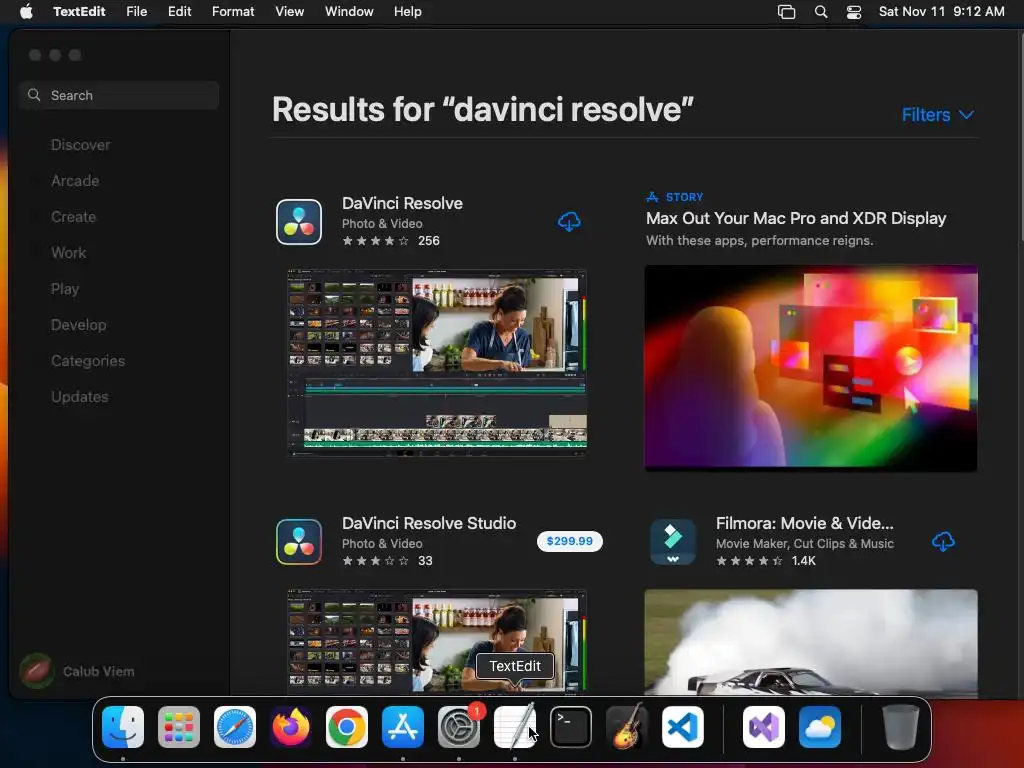
Task: Click Stage Manager icon in menu bar
Action: [786, 12]
